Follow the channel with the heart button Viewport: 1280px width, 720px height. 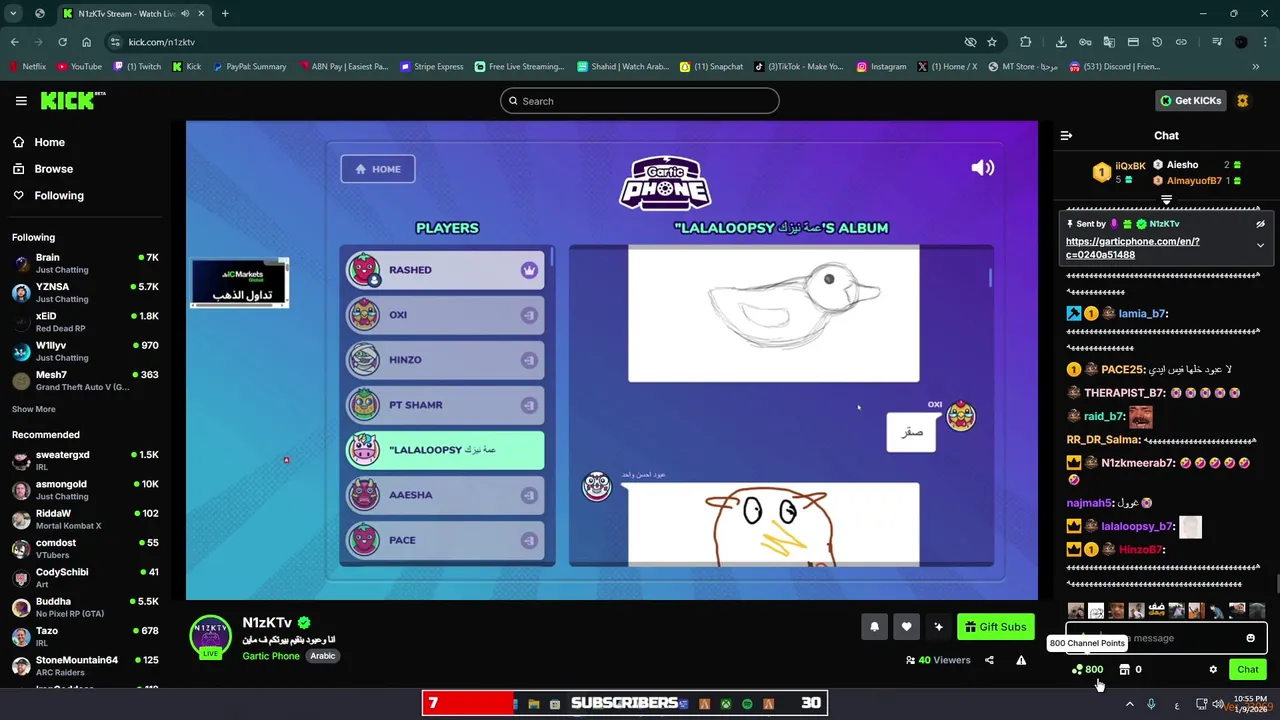tap(906, 627)
